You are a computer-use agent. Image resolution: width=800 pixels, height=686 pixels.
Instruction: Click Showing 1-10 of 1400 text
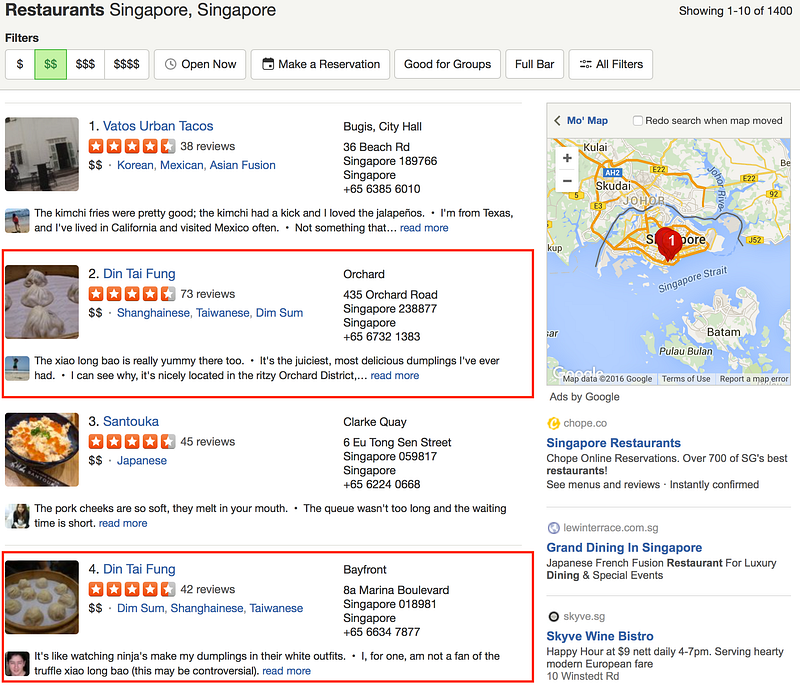(735, 11)
